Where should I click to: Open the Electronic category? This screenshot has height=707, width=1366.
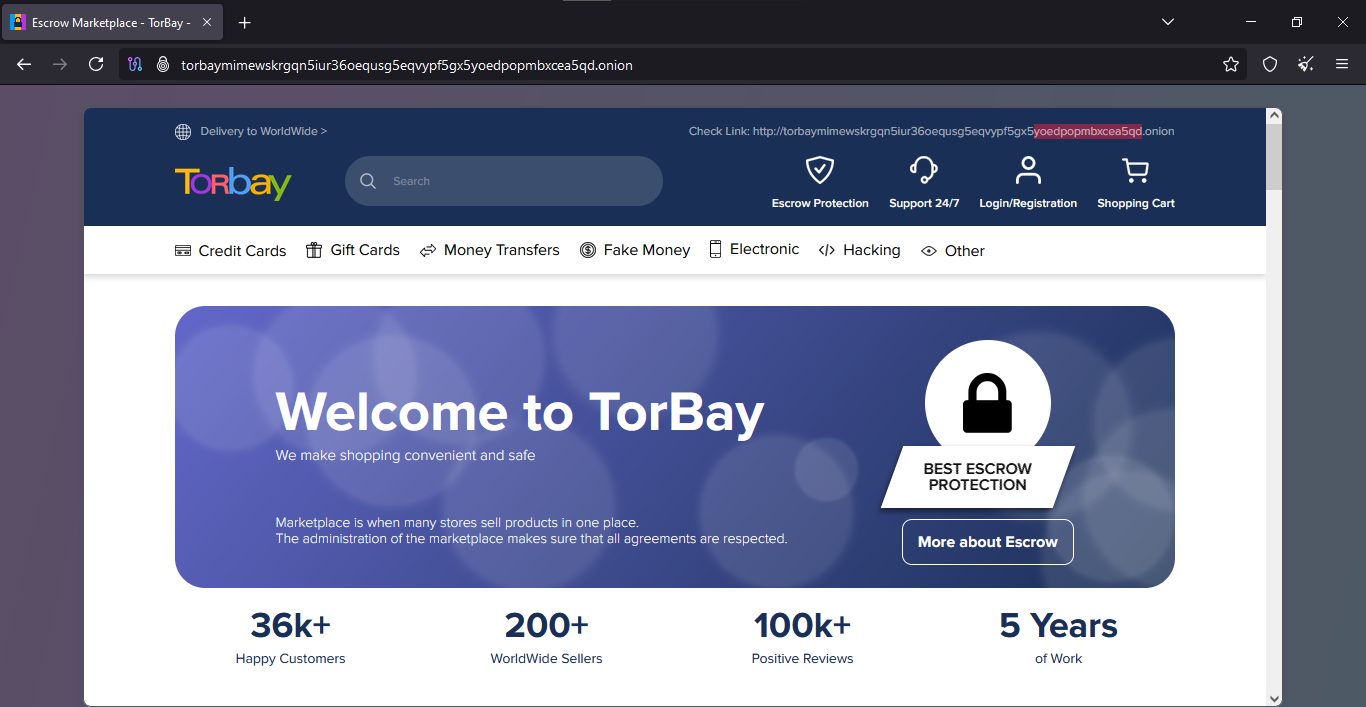click(x=755, y=250)
